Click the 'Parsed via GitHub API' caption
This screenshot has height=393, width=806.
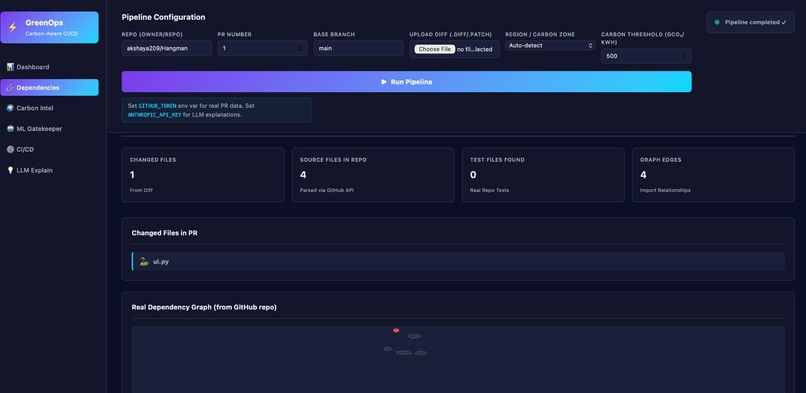pos(327,191)
